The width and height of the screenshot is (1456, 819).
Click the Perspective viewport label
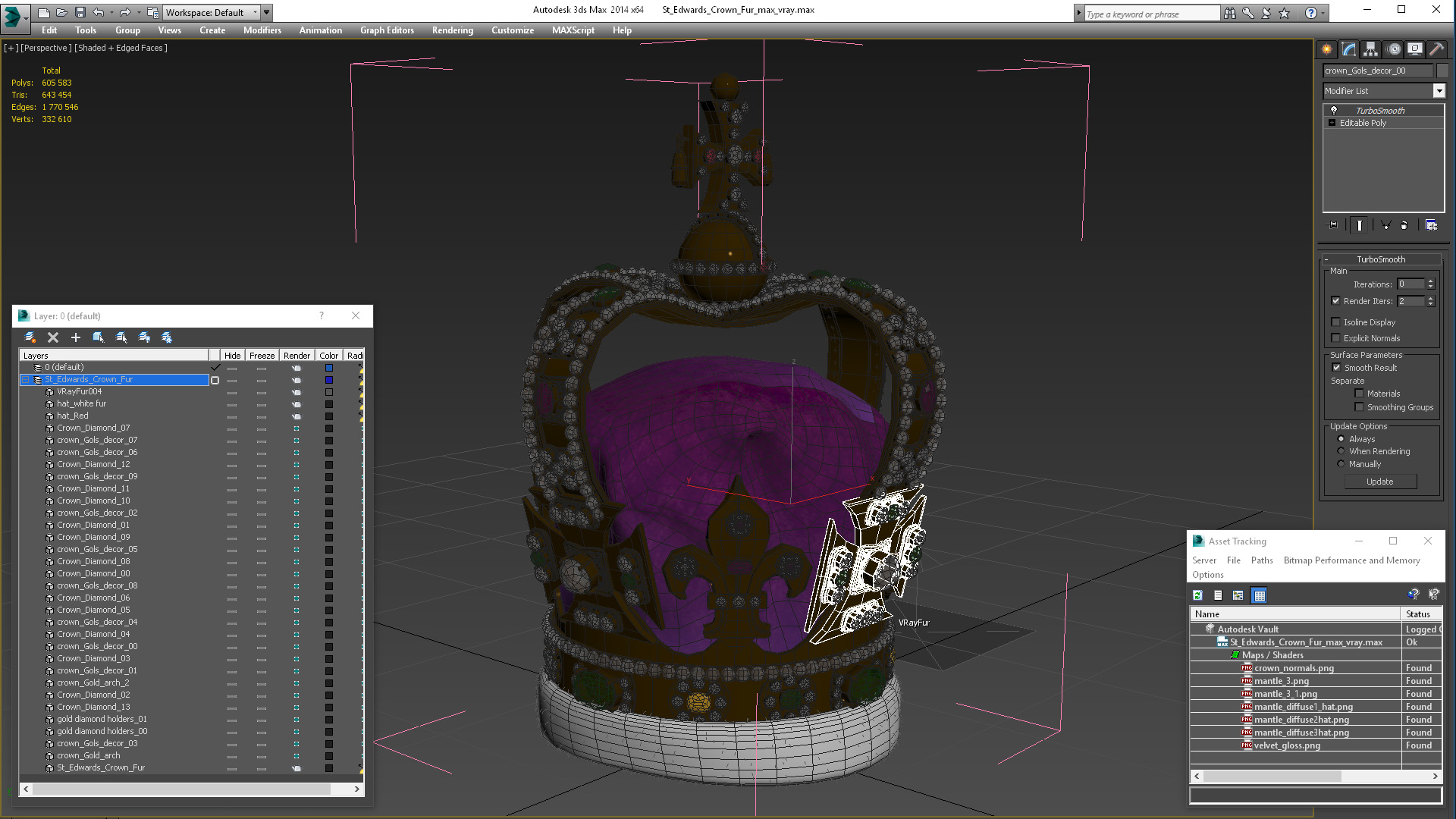(45, 48)
